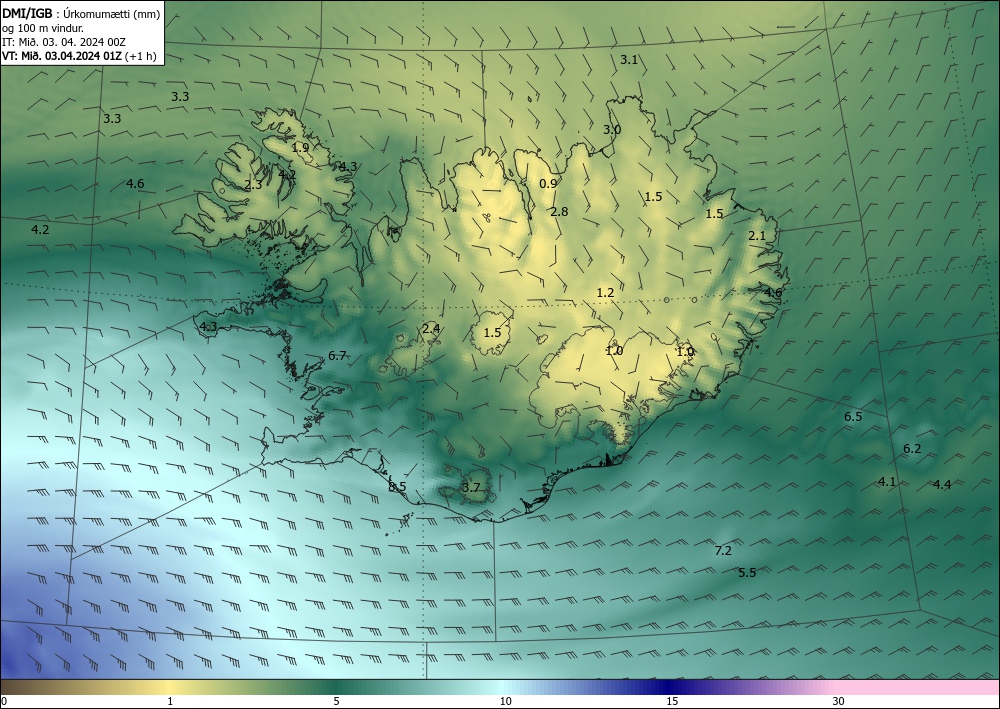Click the map value "6.7"
This screenshot has height=709, width=1000.
pyautogui.click(x=337, y=355)
